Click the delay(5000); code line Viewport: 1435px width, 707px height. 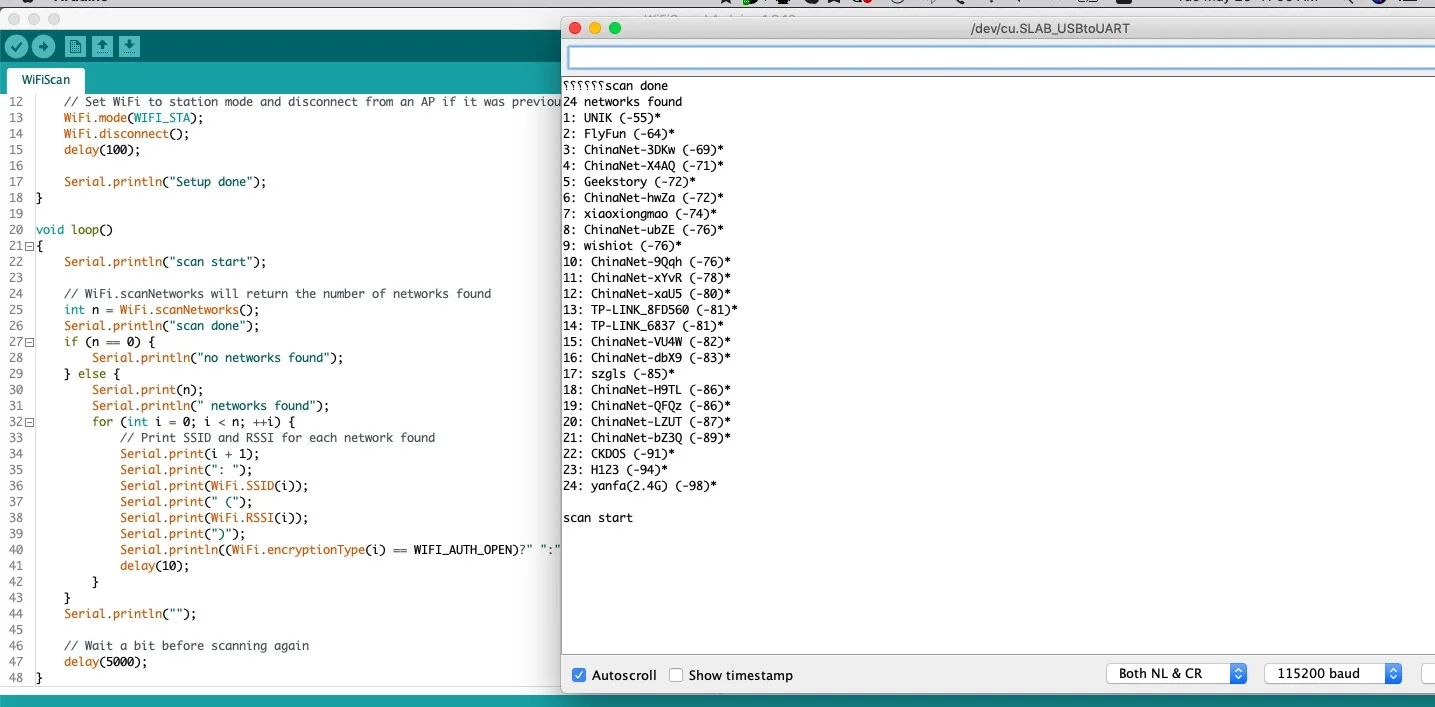(x=105, y=662)
